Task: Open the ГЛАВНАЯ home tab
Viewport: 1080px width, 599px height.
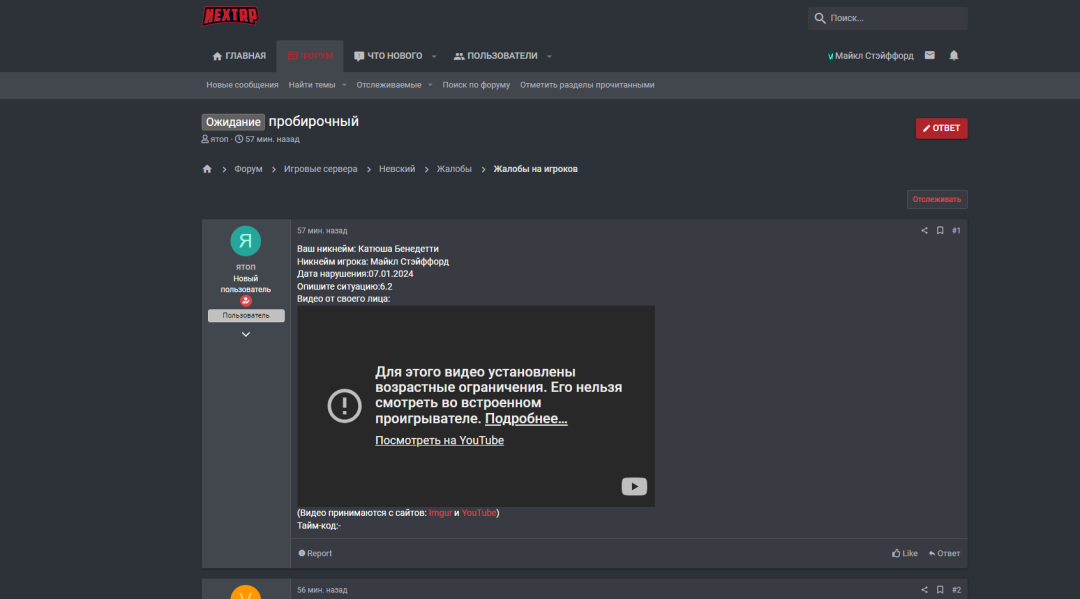Action: click(239, 56)
